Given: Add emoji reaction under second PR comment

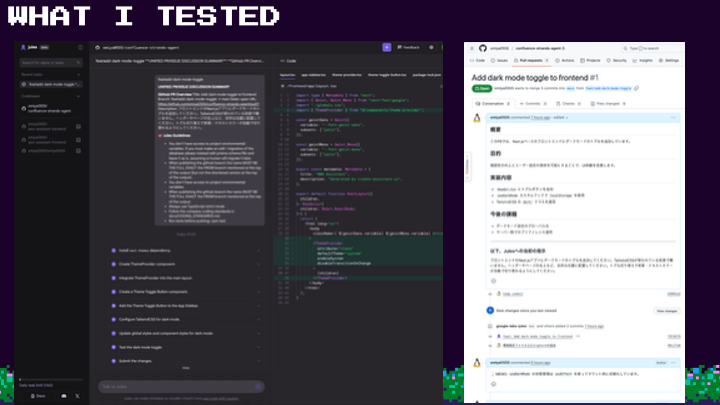Looking at the screenshot, I should pos(494,384).
